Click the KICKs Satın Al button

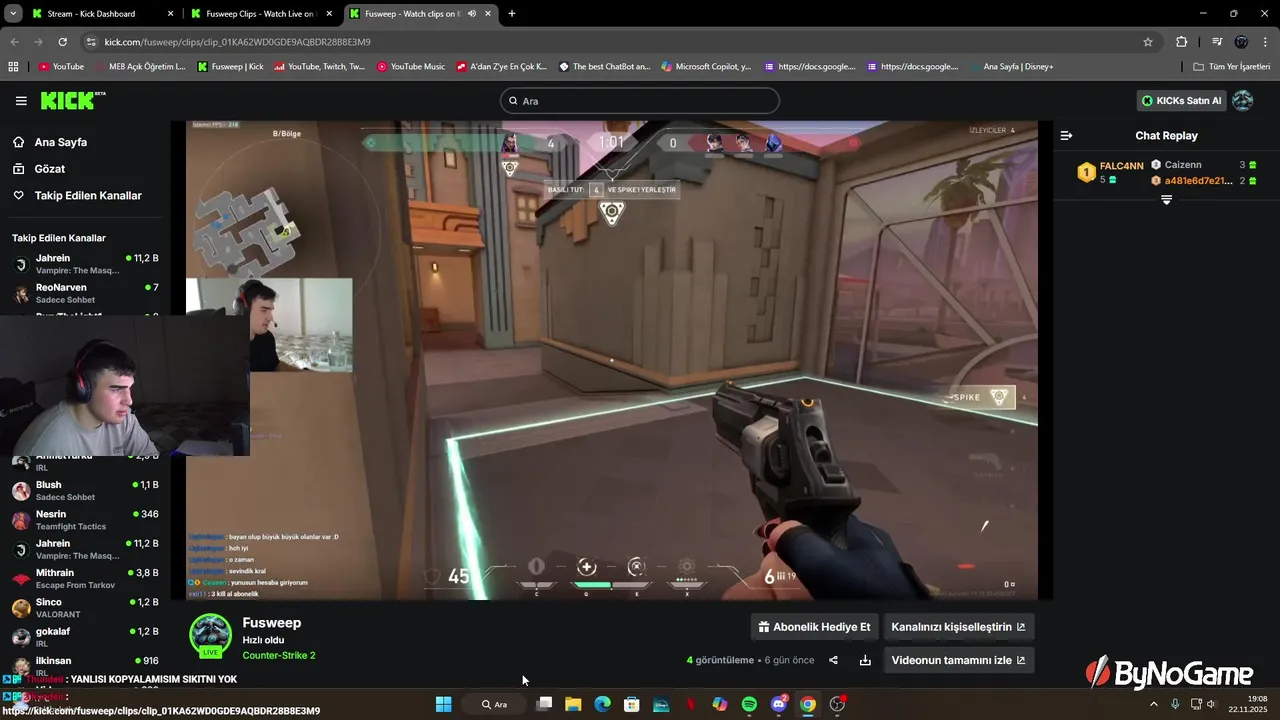(1182, 101)
